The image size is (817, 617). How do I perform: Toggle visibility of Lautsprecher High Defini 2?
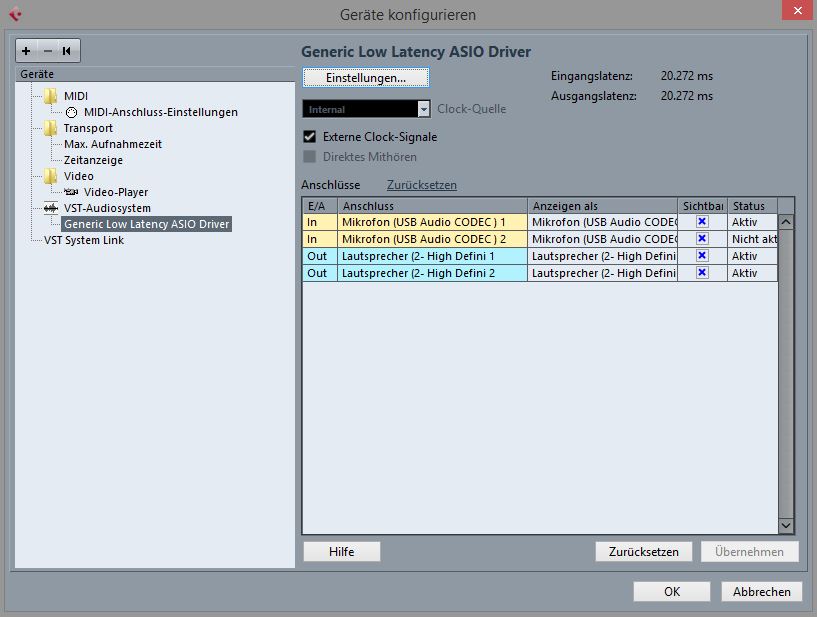(x=702, y=273)
